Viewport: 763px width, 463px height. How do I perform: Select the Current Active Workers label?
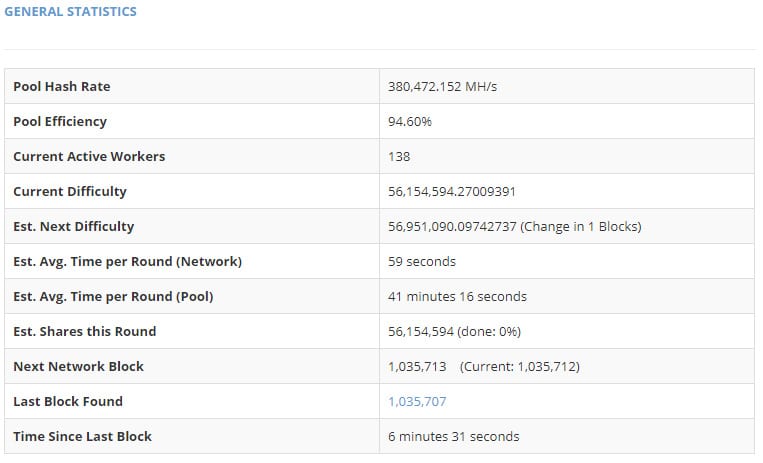pos(89,156)
